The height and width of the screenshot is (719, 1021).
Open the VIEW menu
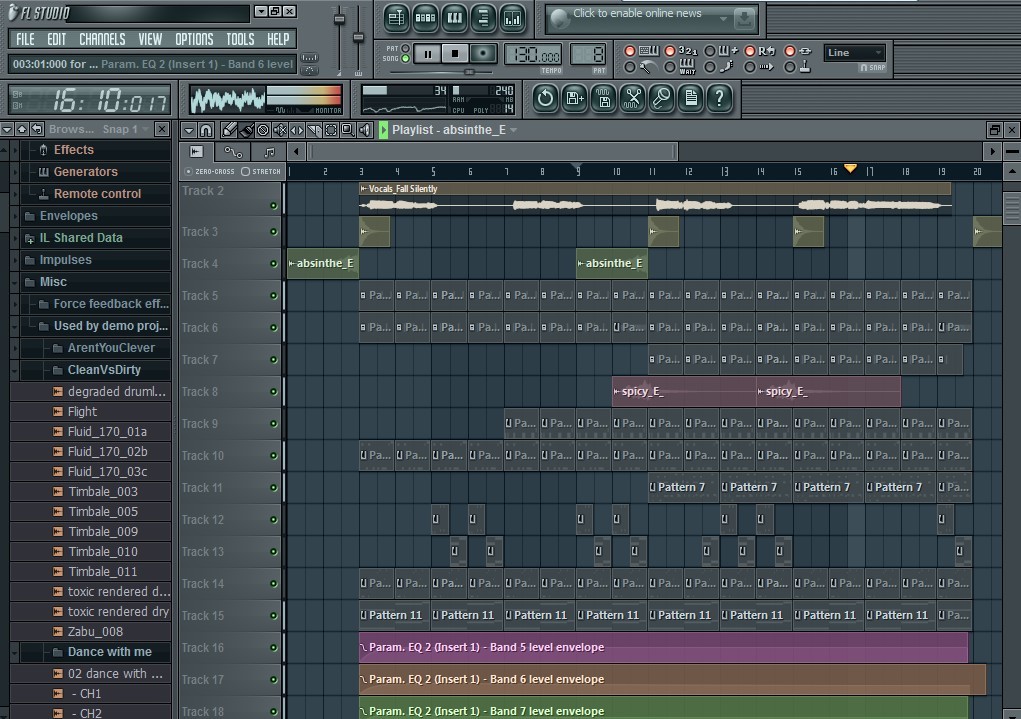[x=150, y=39]
